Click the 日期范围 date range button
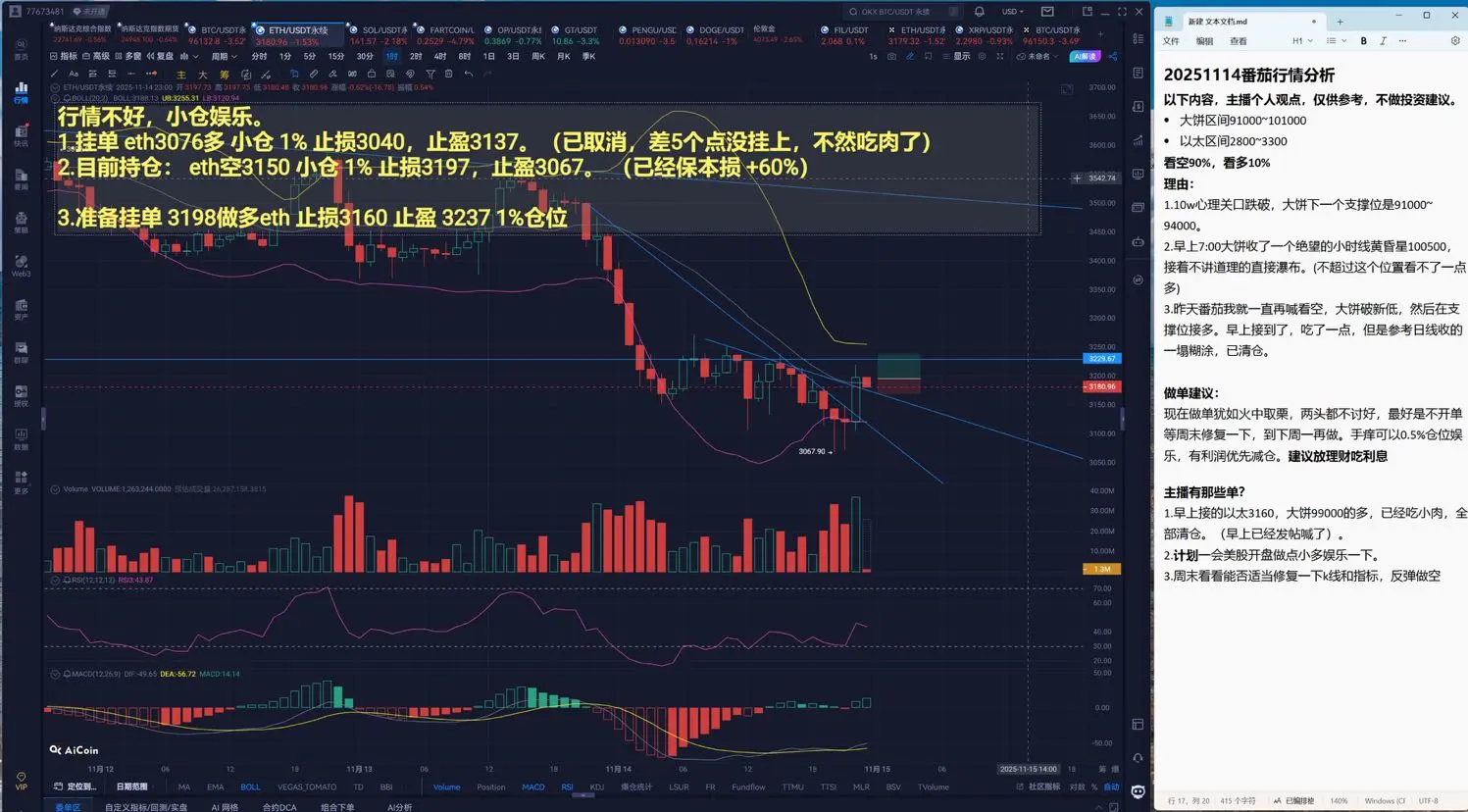Viewport: 1468px width, 812px height. [131, 787]
